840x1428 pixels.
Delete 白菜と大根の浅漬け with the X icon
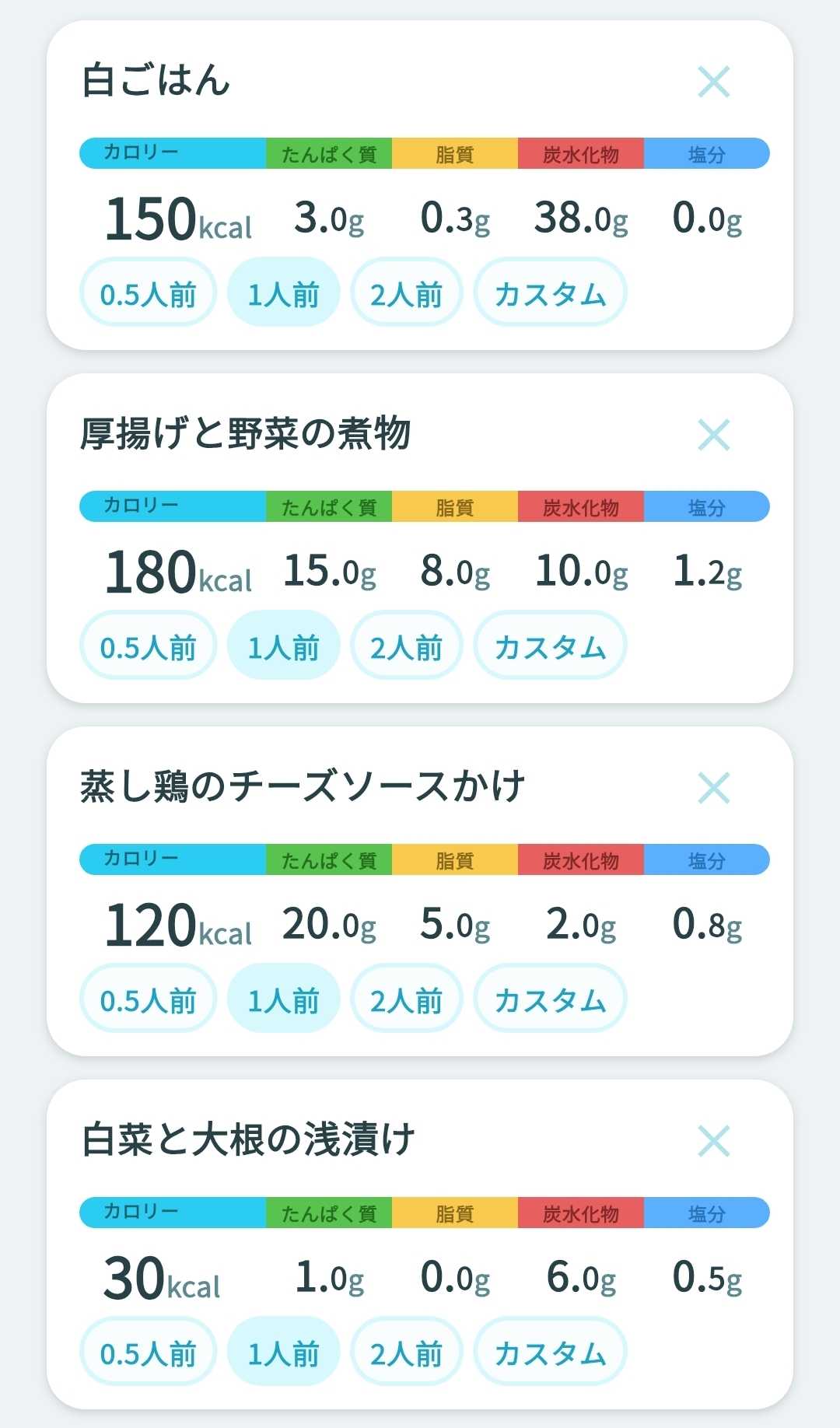[713, 1141]
